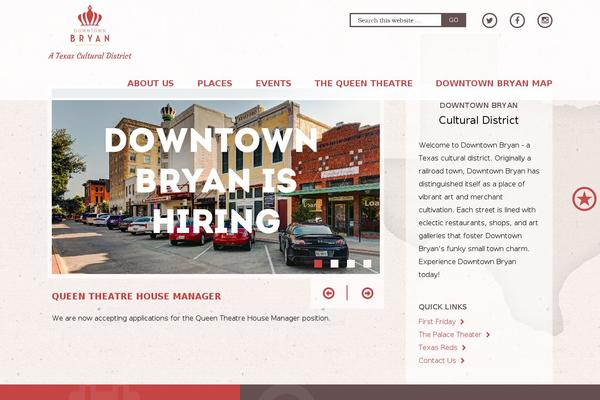Viewport: 600px width, 400px height.
Task: Go to previous slide with left arrow
Action: pos(328,293)
